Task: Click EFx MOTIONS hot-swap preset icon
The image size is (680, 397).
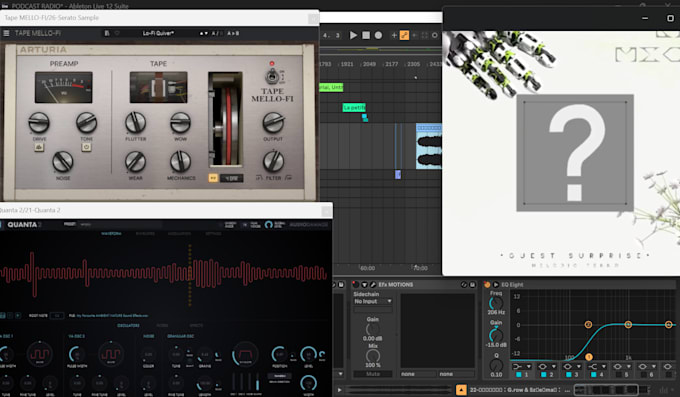Action: click(x=464, y=285)
